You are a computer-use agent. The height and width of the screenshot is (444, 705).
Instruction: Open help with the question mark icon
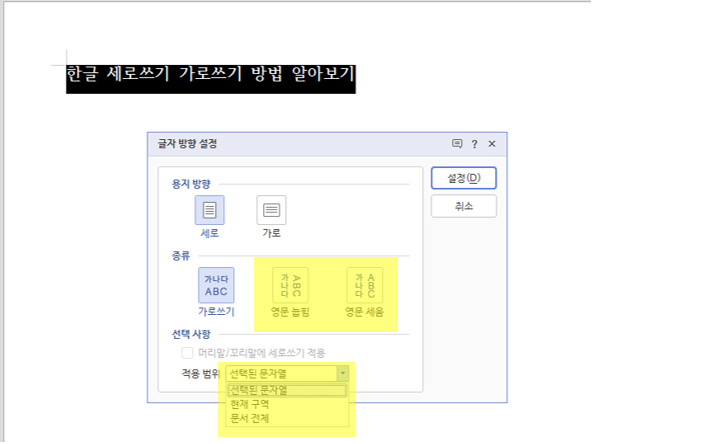(474, 144)
